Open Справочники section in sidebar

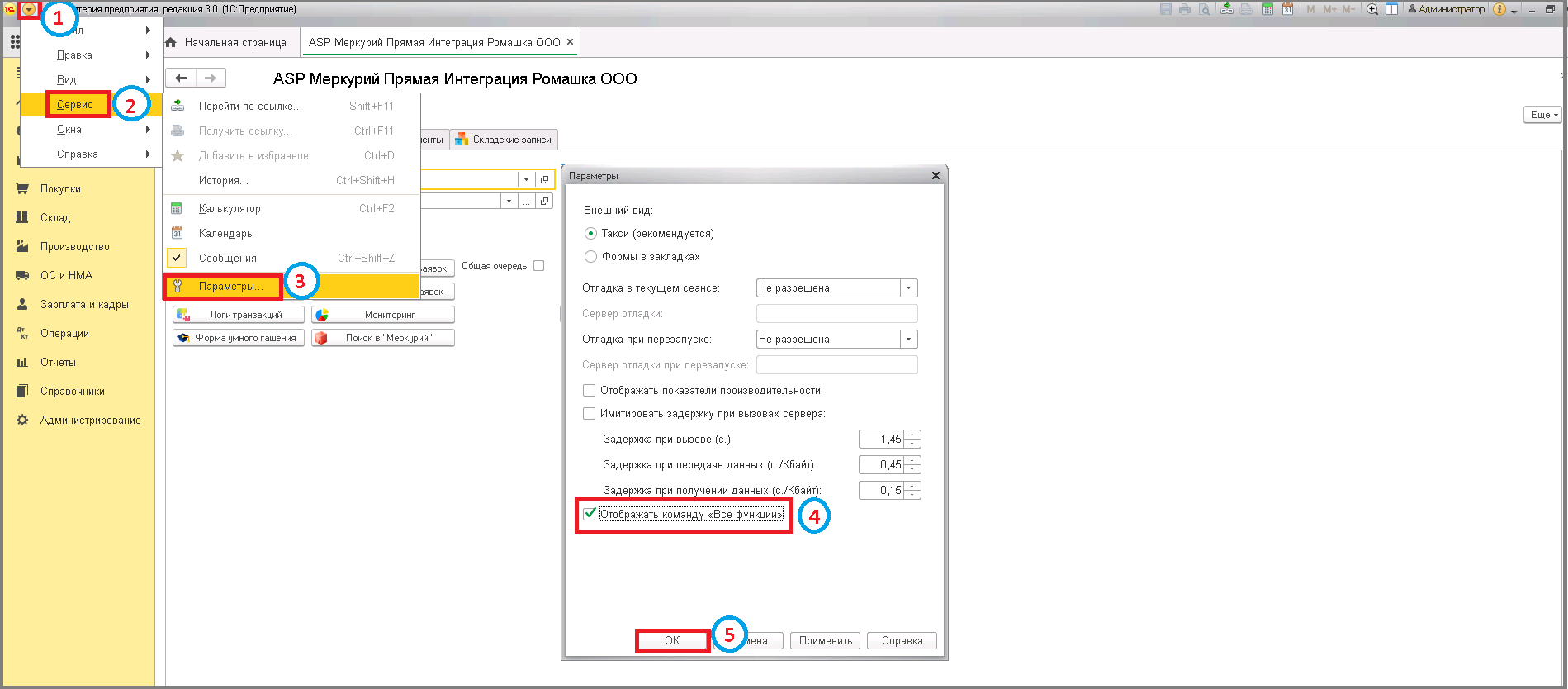click(x=72, y=391)
